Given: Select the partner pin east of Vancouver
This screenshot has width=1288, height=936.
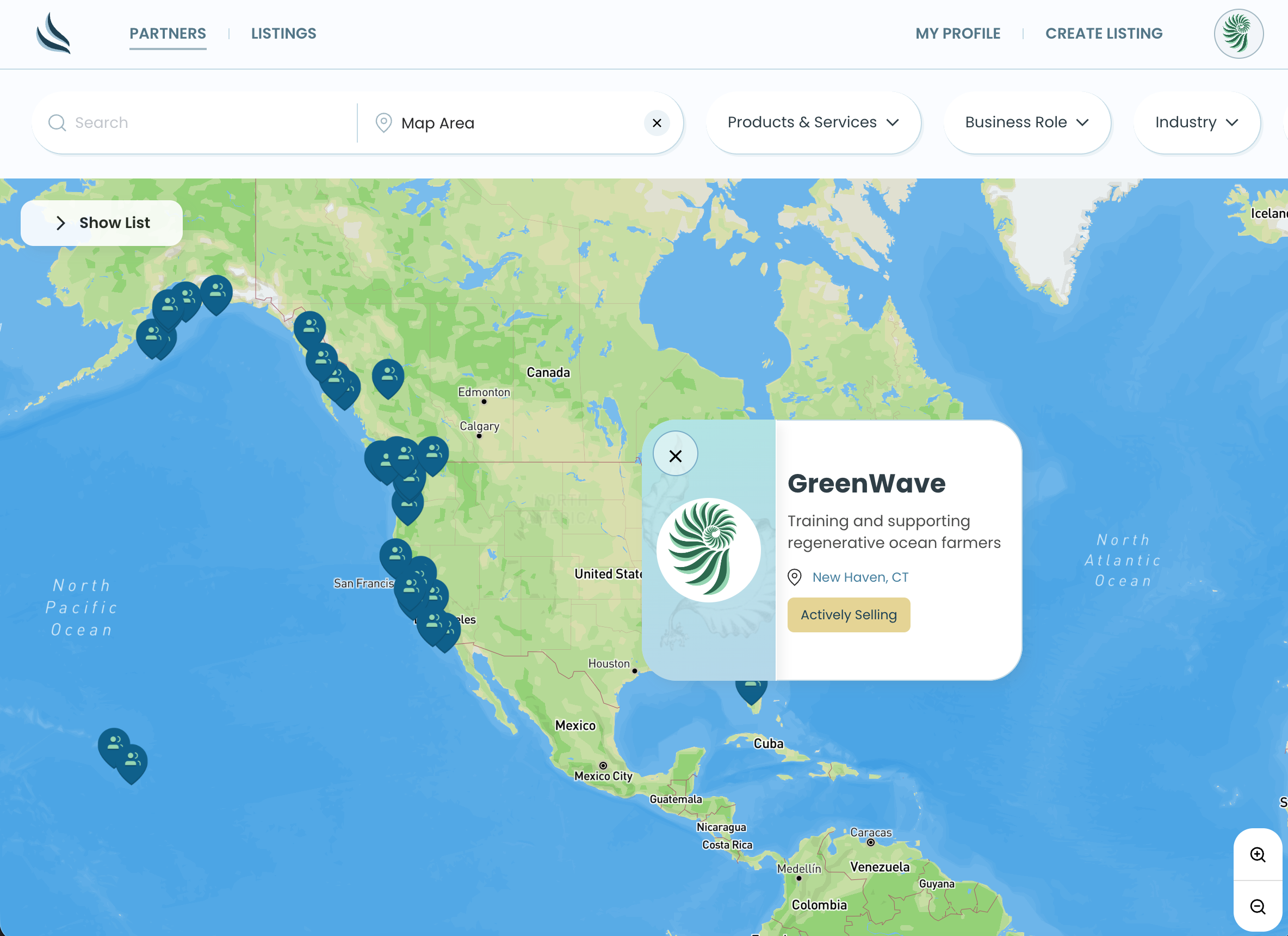Looking at the screenshot, I should tap(433, 453).
